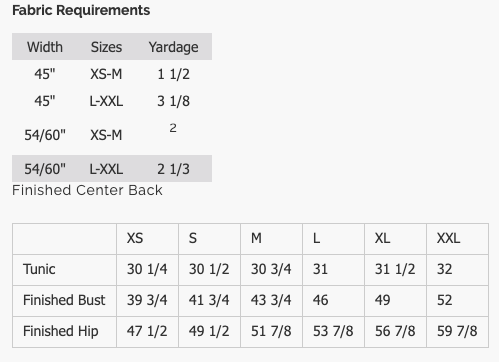Select the 43 3/4 Finished Bust cell

[x=272, y=300]
